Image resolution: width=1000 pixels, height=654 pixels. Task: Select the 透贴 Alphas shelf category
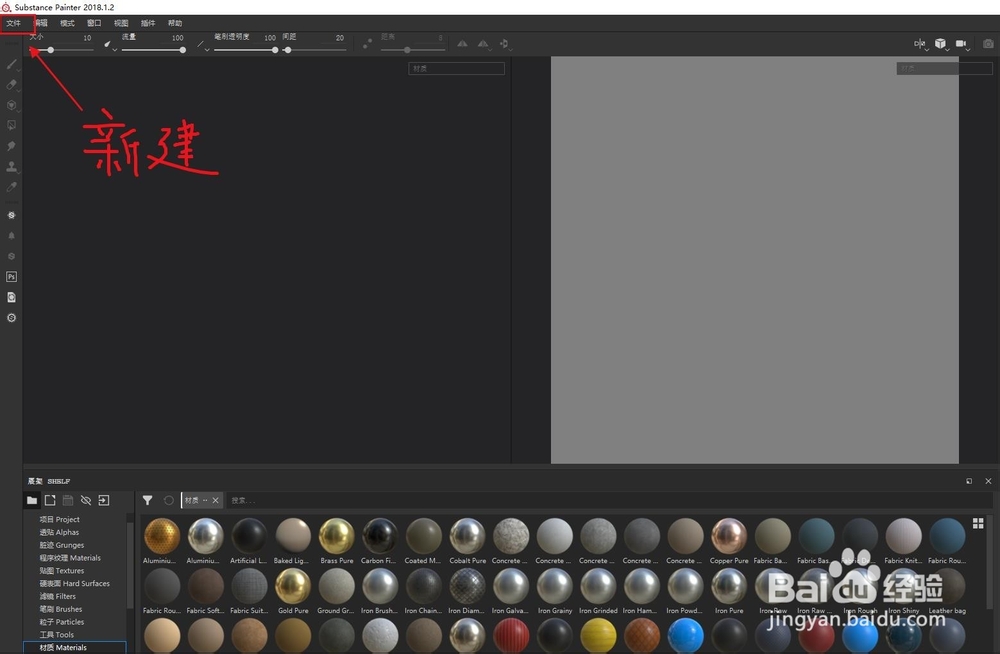59,532
